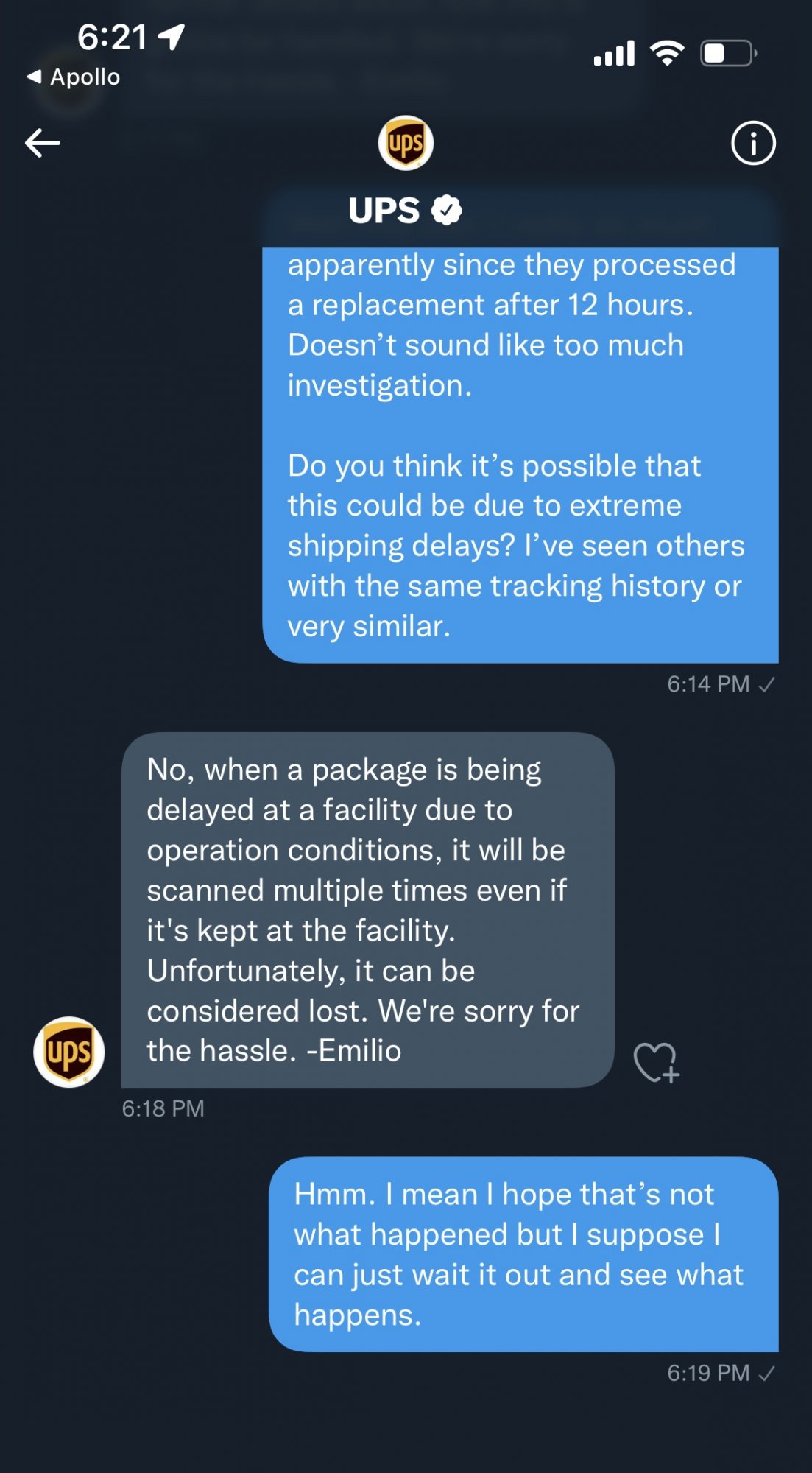
Task: Open the conversation info button
Action: 752,143
